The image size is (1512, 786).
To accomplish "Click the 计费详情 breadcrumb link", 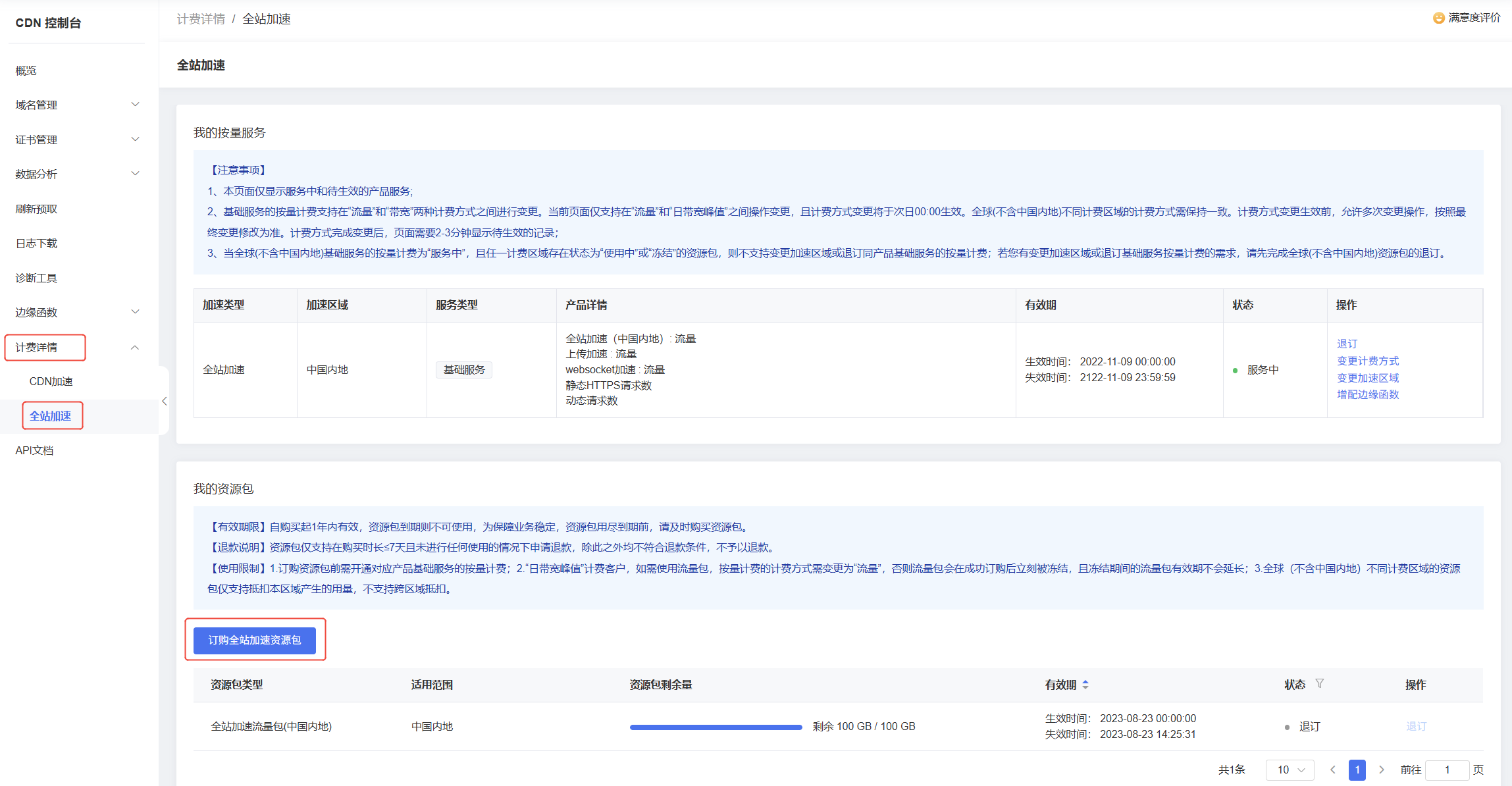I will 201,19.
